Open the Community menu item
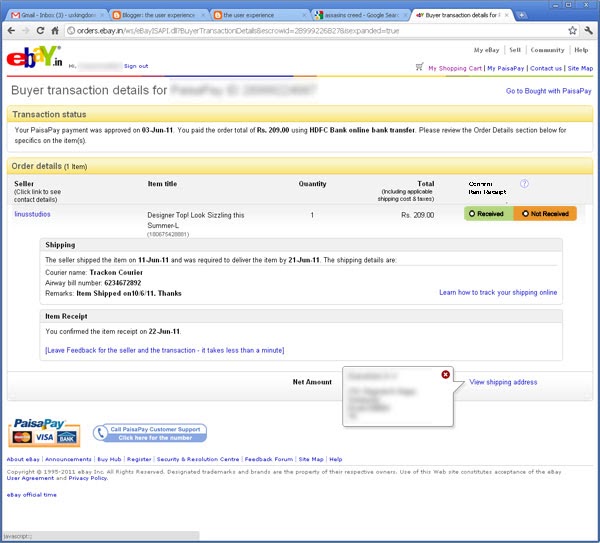 pos(547,50)
